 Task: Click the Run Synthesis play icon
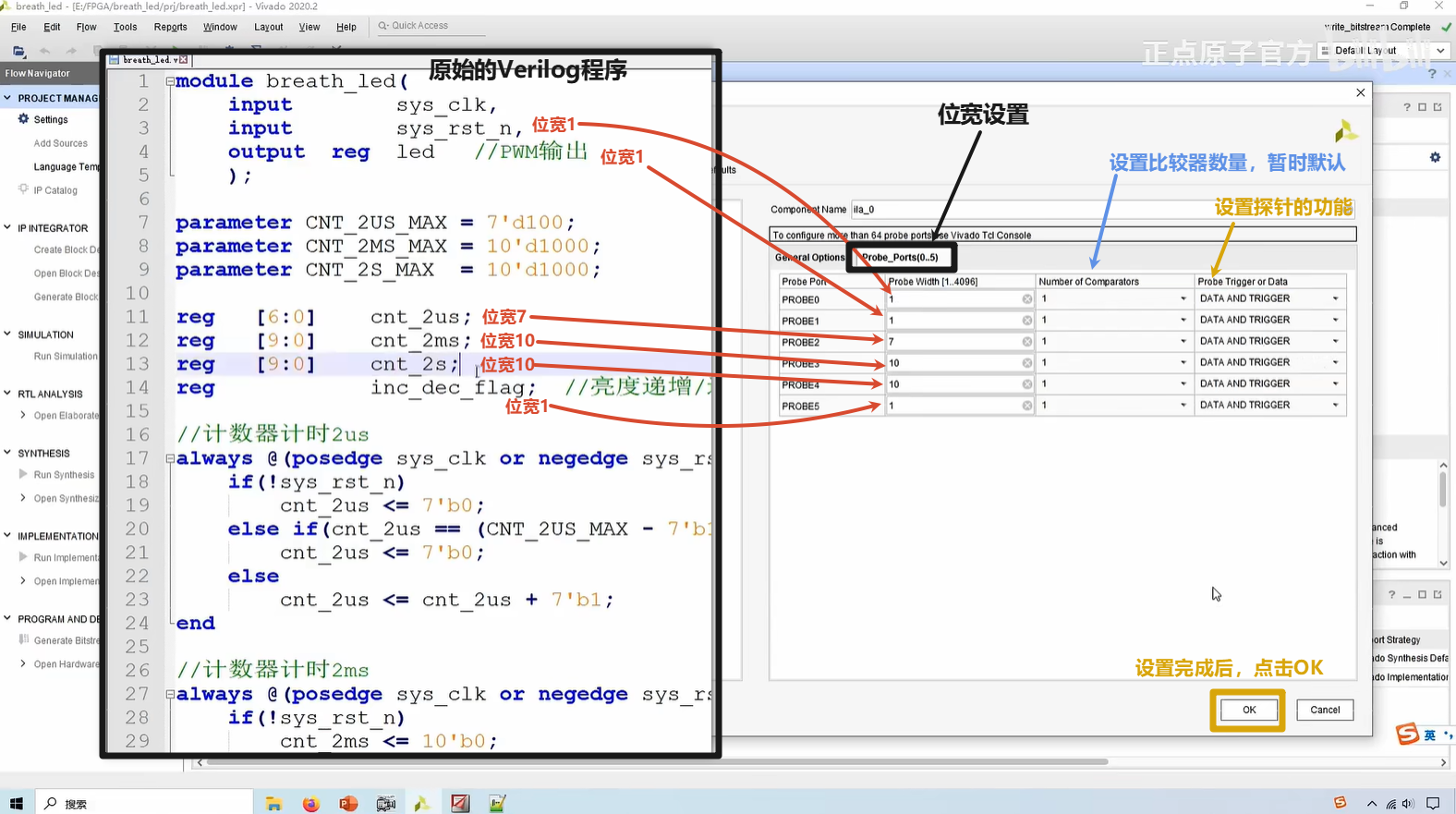tap(23, 474)
